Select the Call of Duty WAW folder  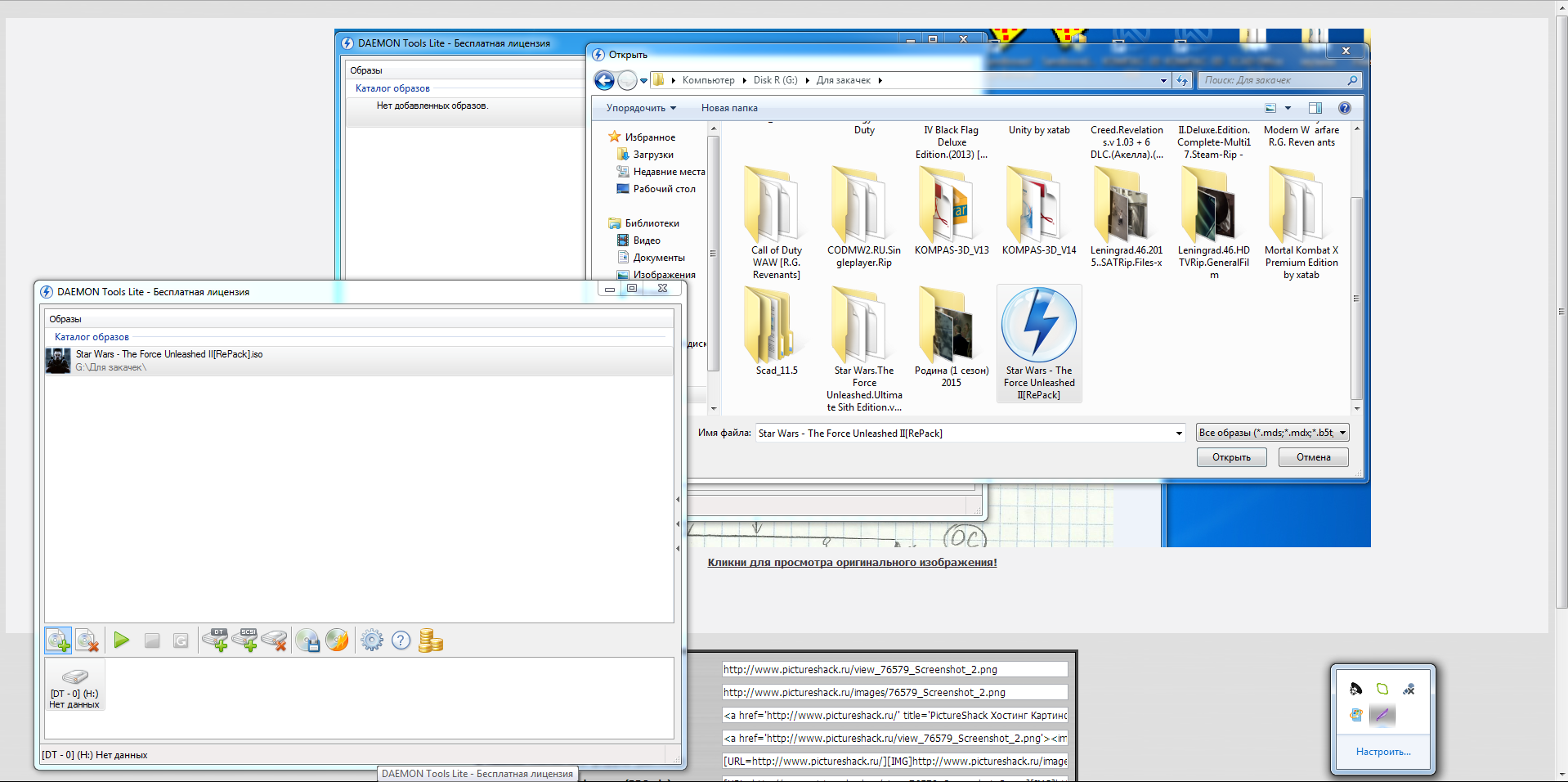[x=776, y=222]
